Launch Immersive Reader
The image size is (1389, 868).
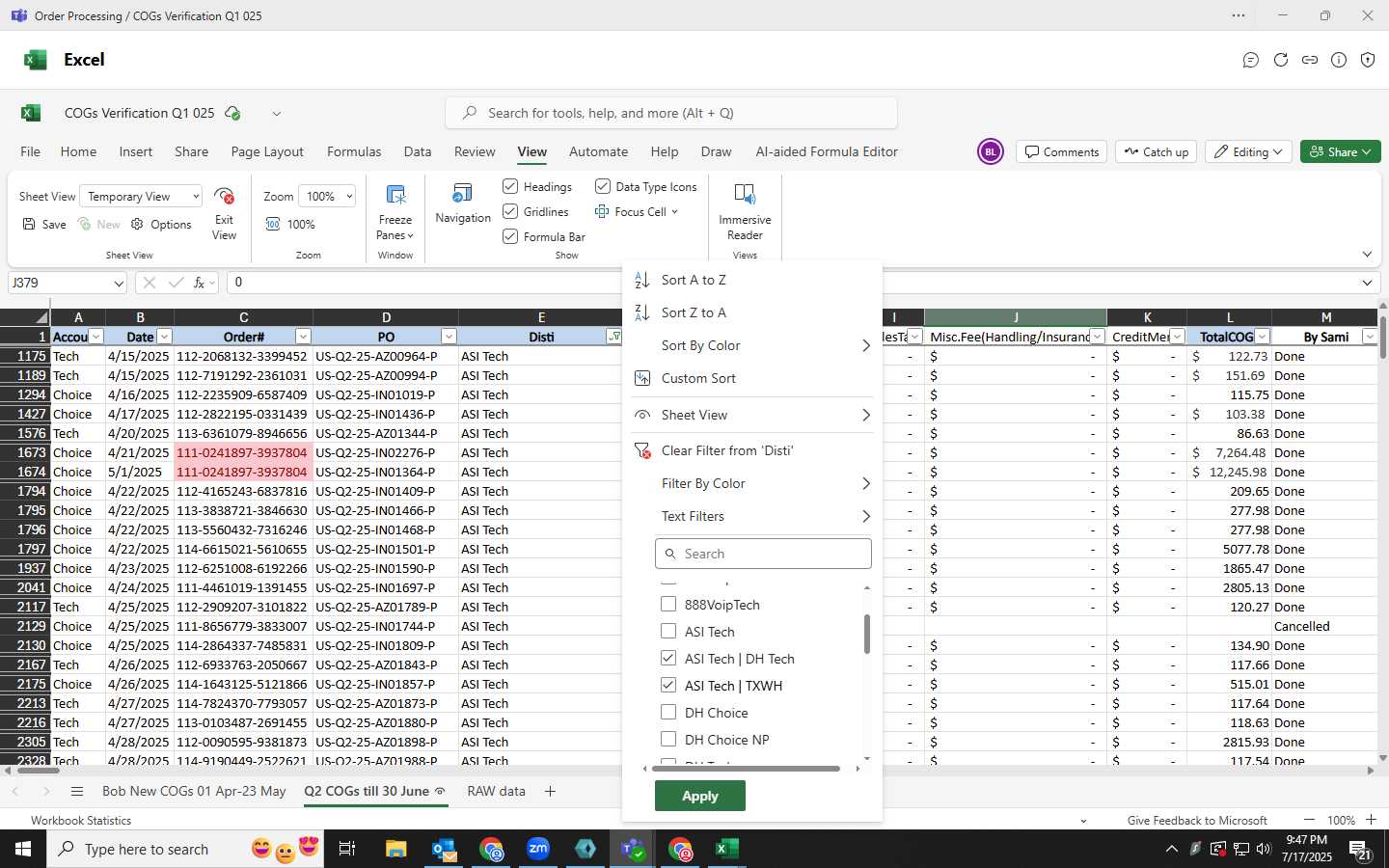tap(745, 212)
